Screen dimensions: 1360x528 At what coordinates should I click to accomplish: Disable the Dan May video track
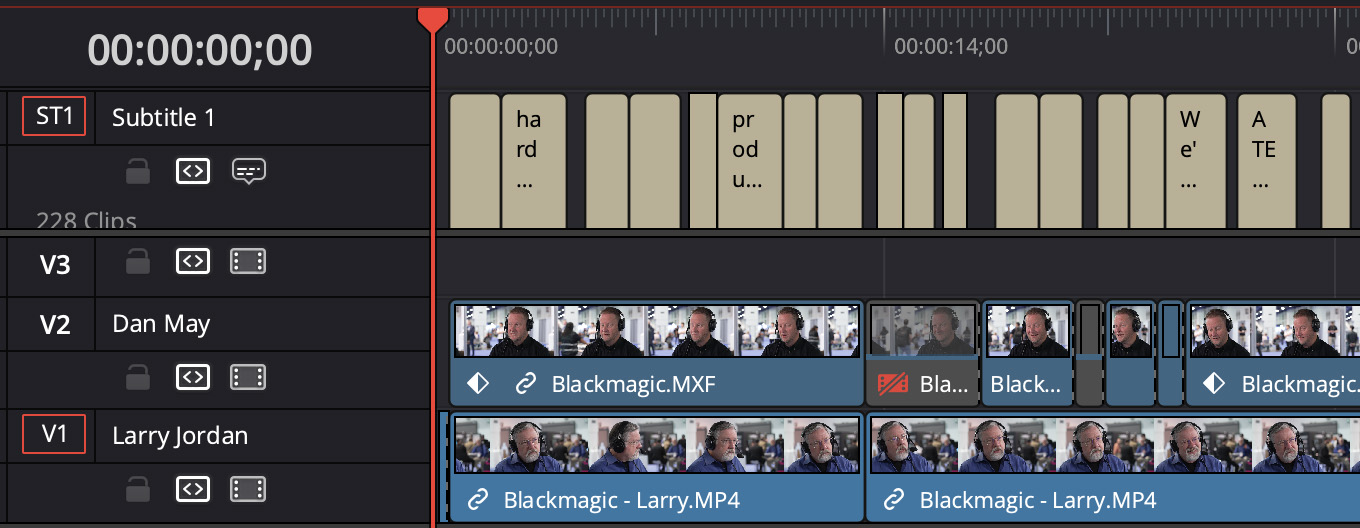248,377
